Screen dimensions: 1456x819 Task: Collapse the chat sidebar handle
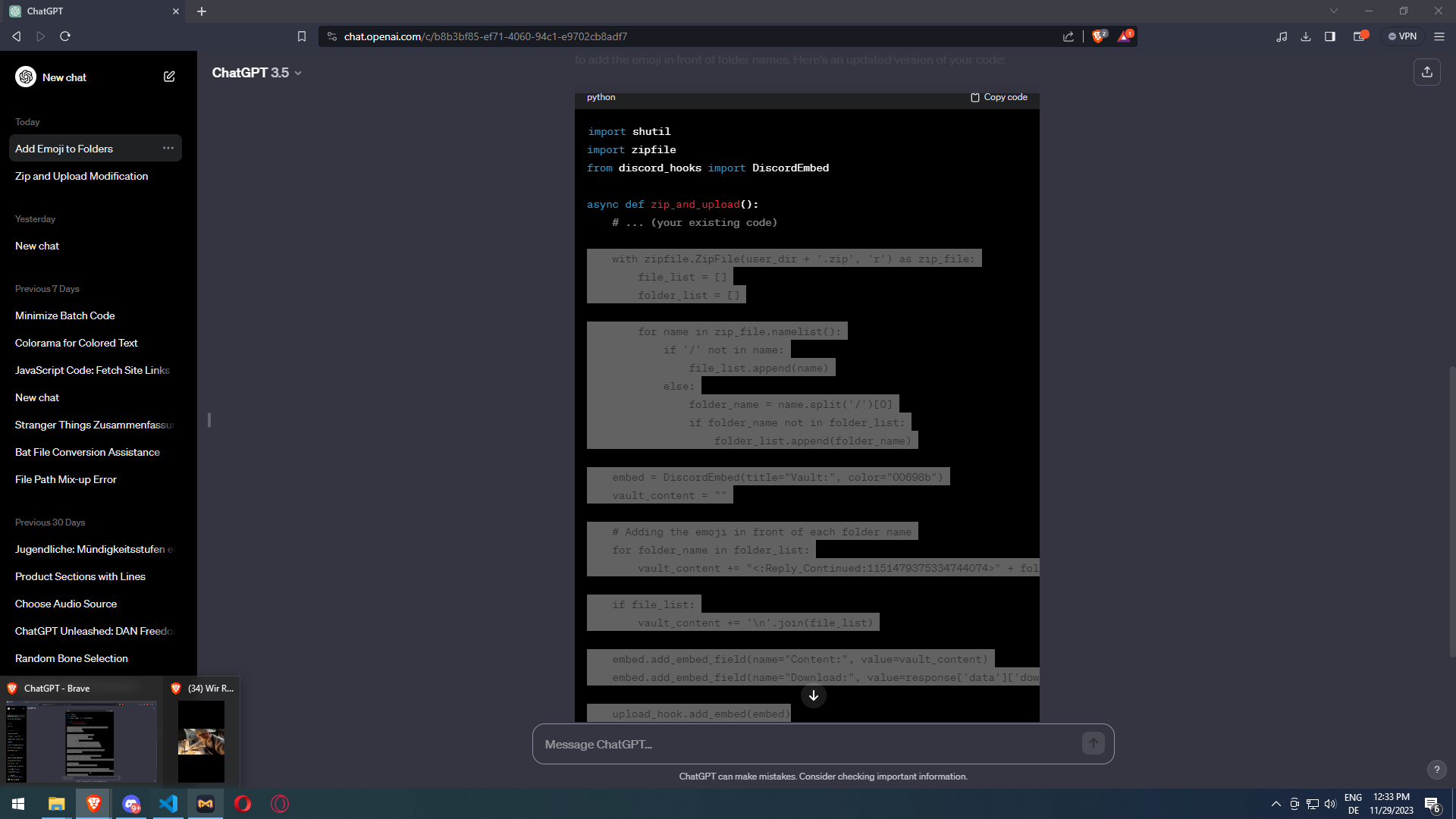click(x=209, y=420)
